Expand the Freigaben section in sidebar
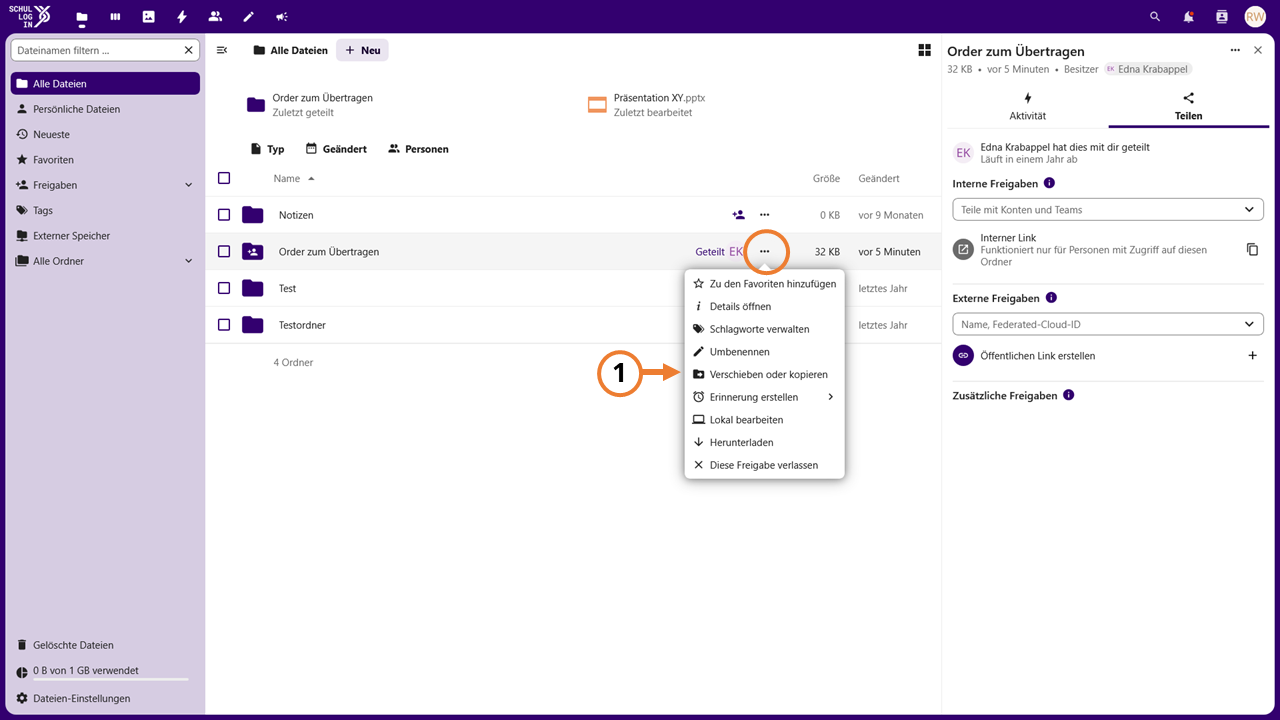Viewport: 1280px width, 720px height. coord(189,185)
